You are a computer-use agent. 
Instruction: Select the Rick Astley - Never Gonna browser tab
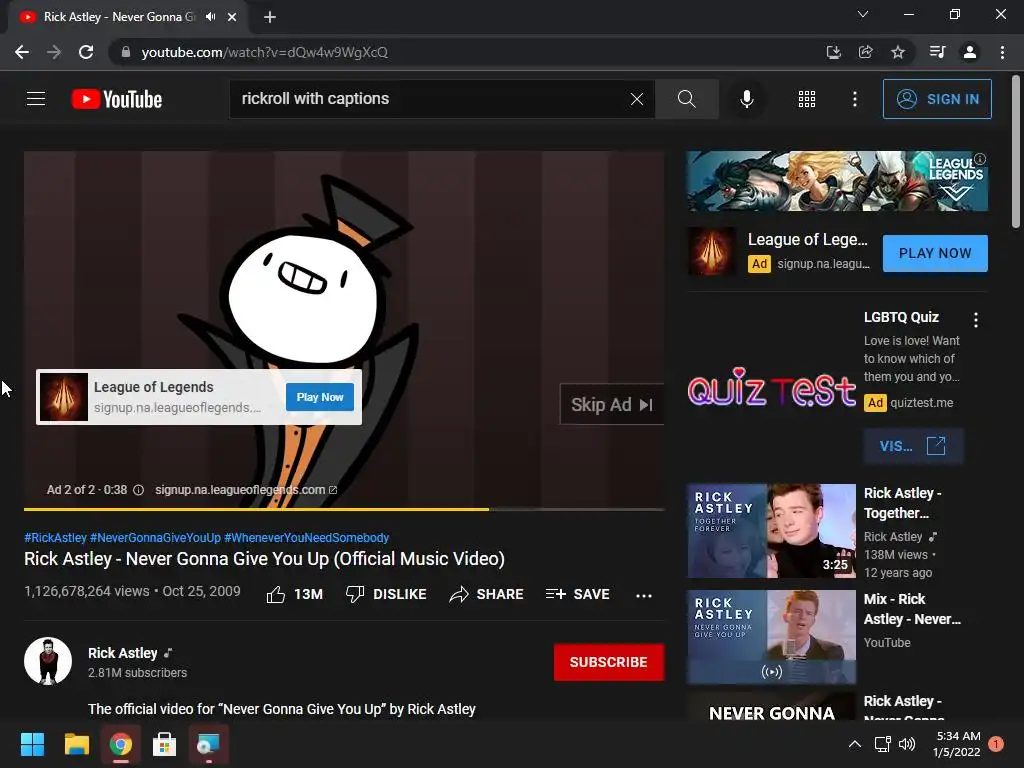[119, 17]
